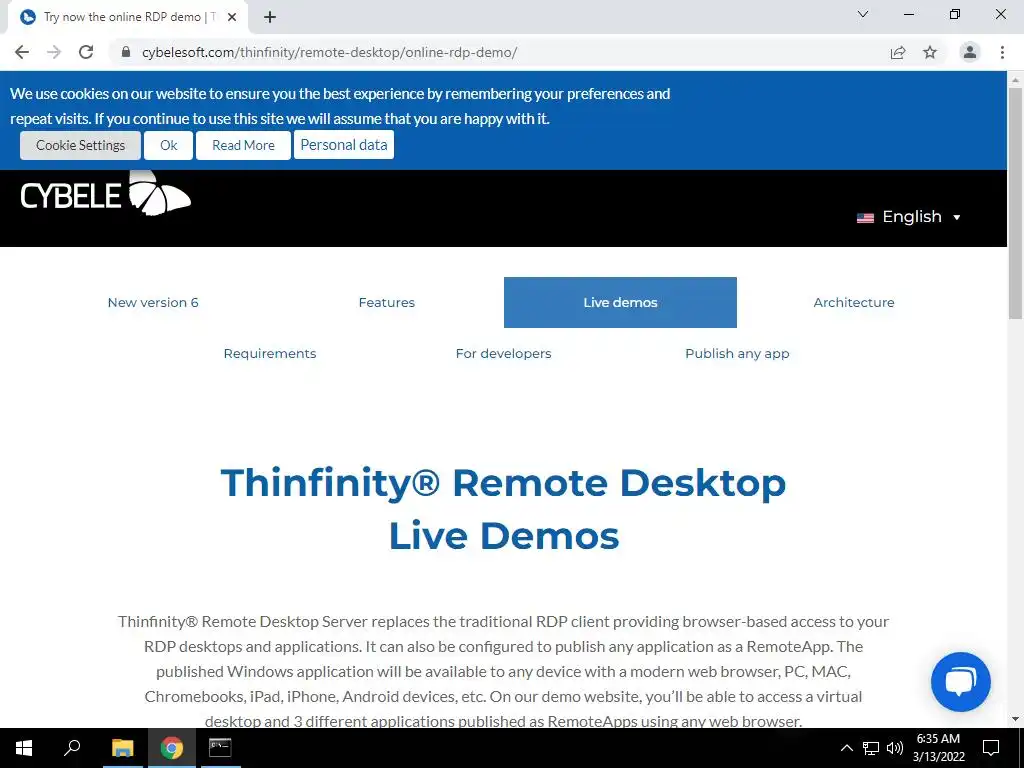This screenshot has height=768, width=1024.
Task: Reload the page with the refresh icon
Action: [x=86, y=52]
